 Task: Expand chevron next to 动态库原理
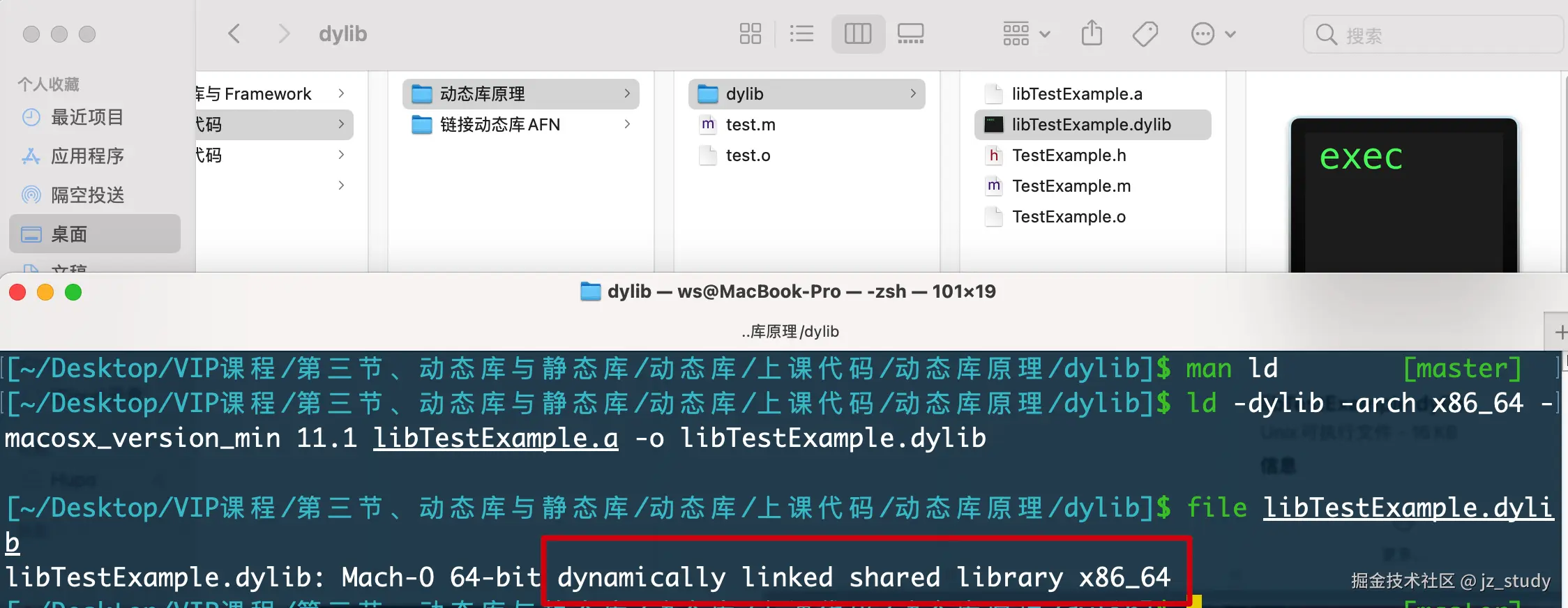(627, 93)
